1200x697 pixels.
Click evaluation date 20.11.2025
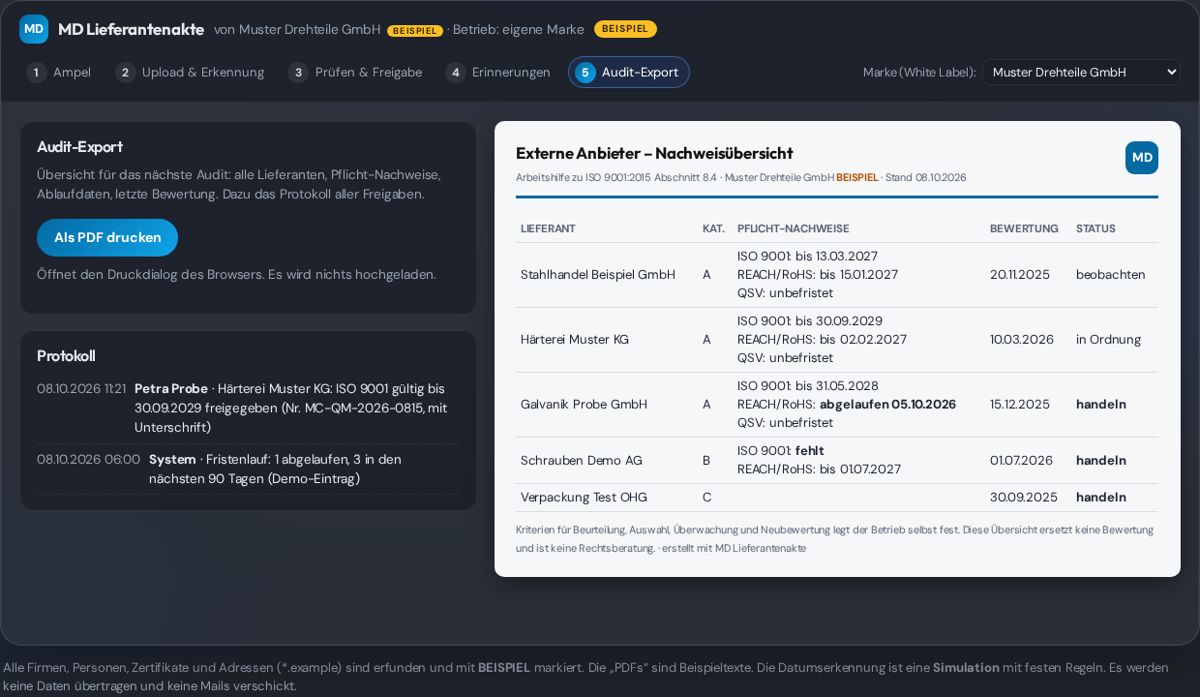(x=1020, y=275)
